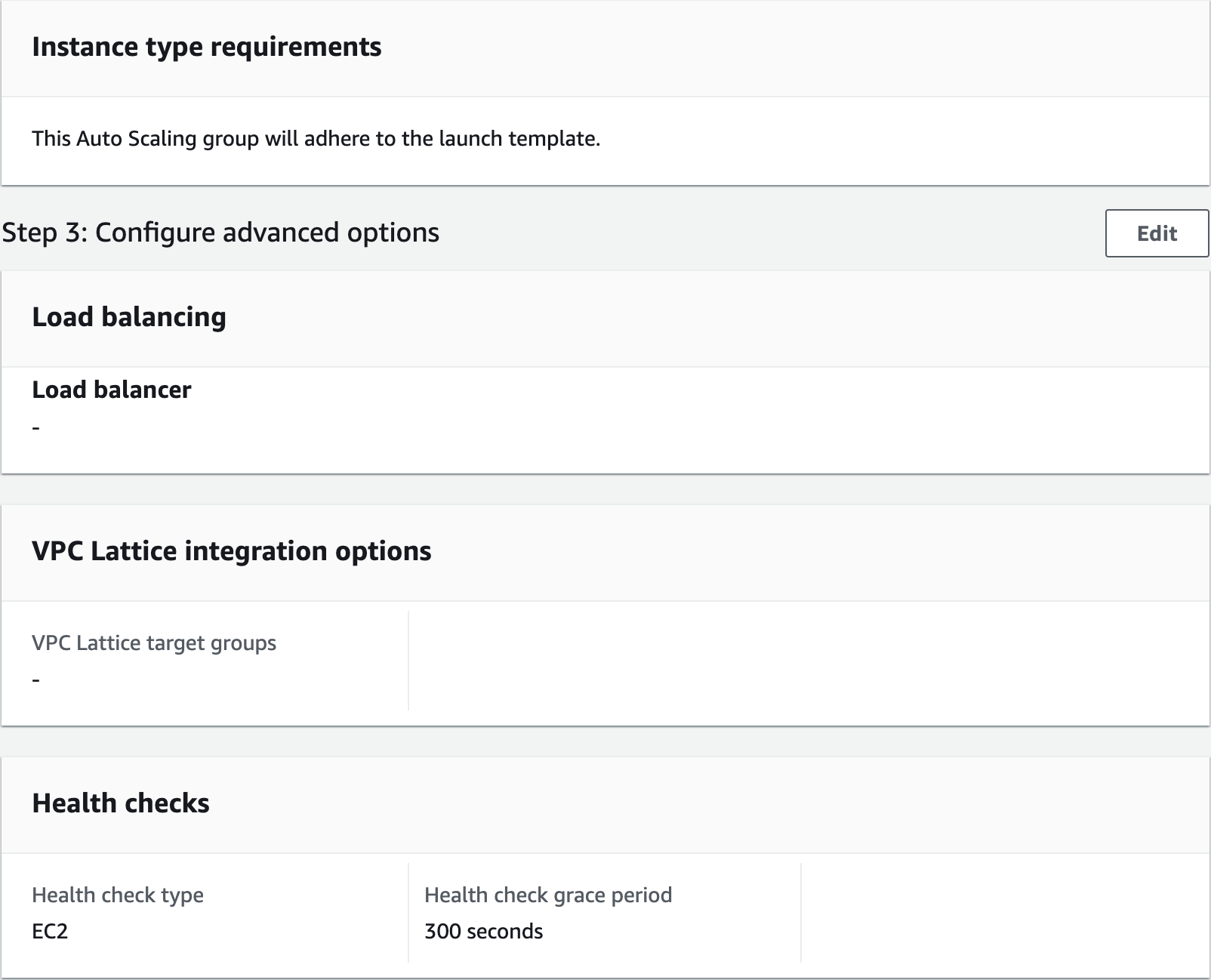This screenshot has height=980, width=1211.
Task: Click the dash under VPC Lattice target groups
Action: coord(36,680)
